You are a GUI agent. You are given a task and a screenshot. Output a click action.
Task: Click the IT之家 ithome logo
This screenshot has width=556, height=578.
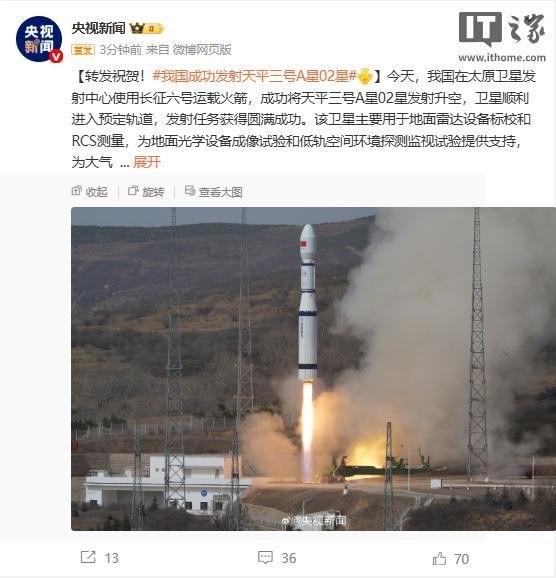[502, 37]
